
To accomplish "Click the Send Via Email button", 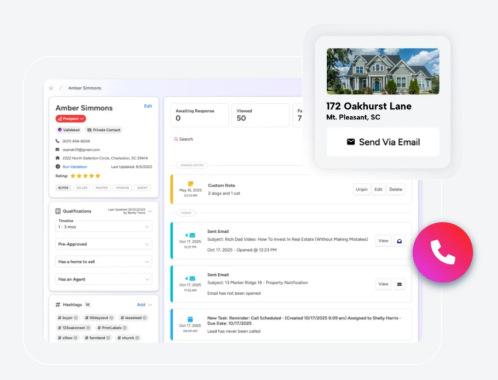I will click(383, 142).
